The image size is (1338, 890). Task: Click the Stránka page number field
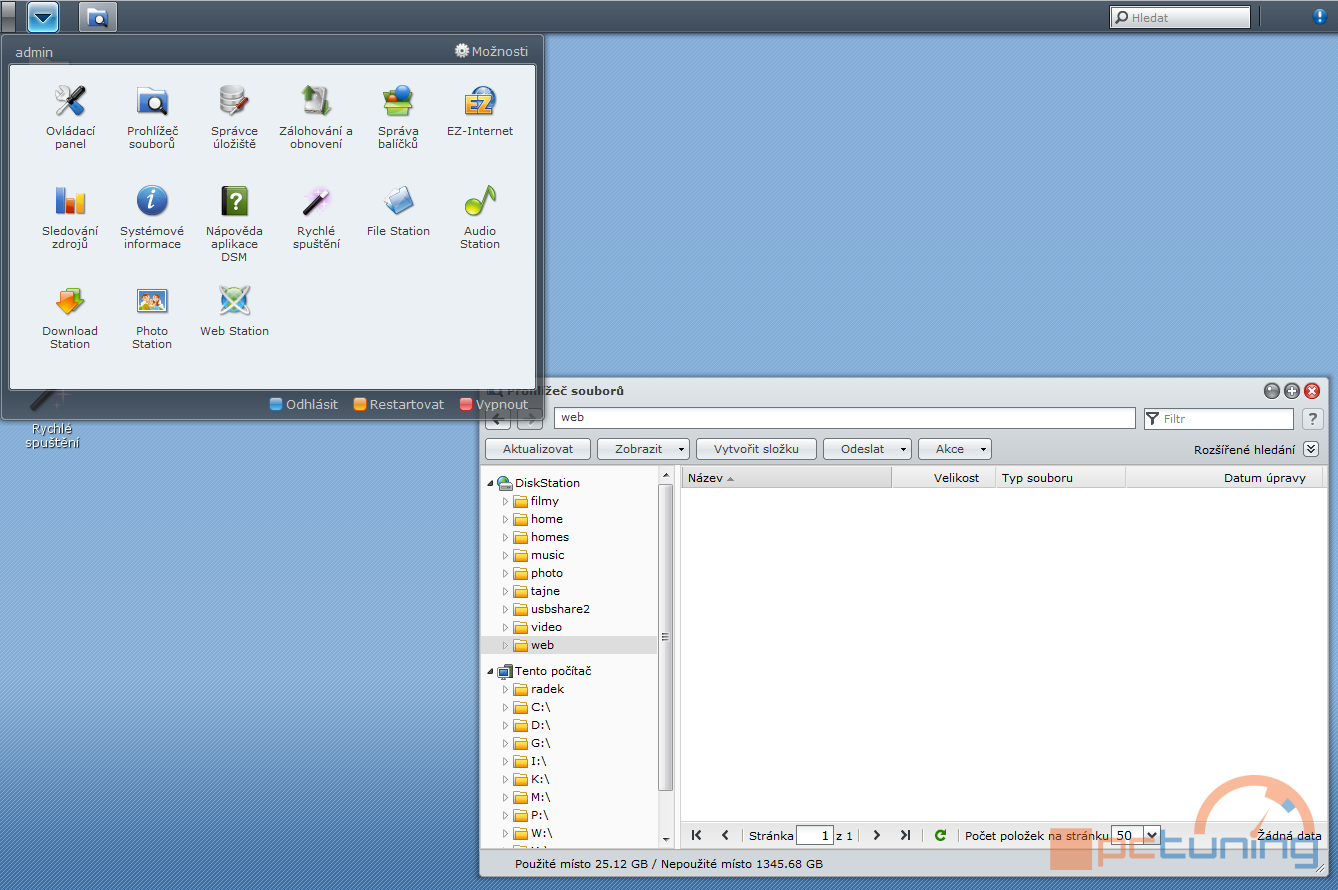[815, 835]
